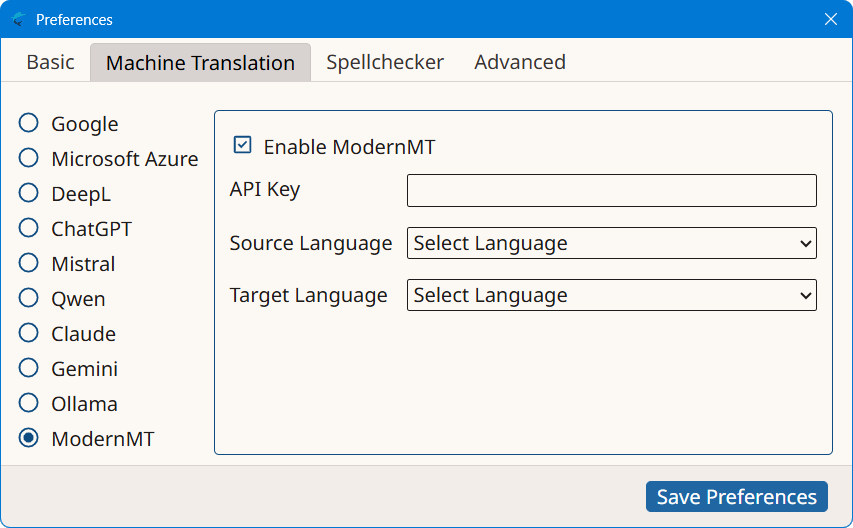Choose the Qwen engine option
This screenshot has height=528, width=853.
coord(28,298)
